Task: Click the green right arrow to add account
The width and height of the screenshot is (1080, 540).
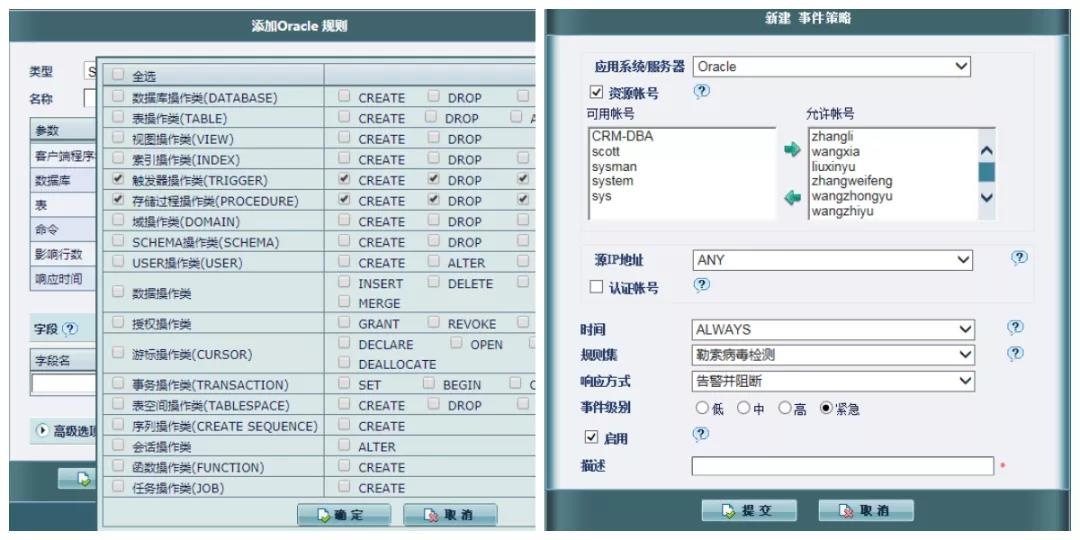Action: pos(792,150)
